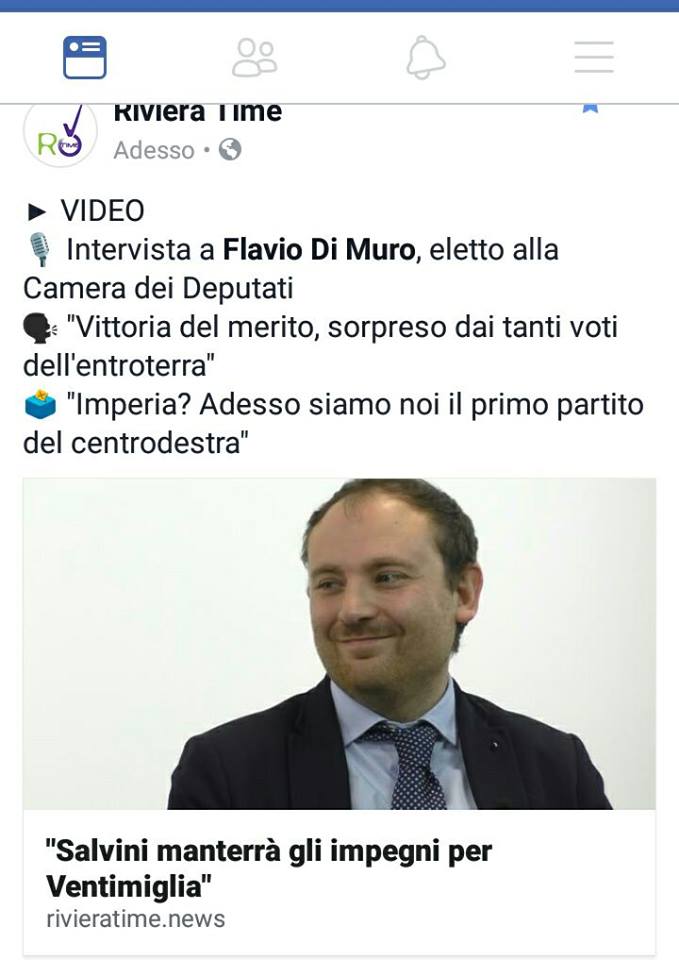This screenshot has width=679, height=960.
Task: Open the article preview photo
Action: click(339, 643)
